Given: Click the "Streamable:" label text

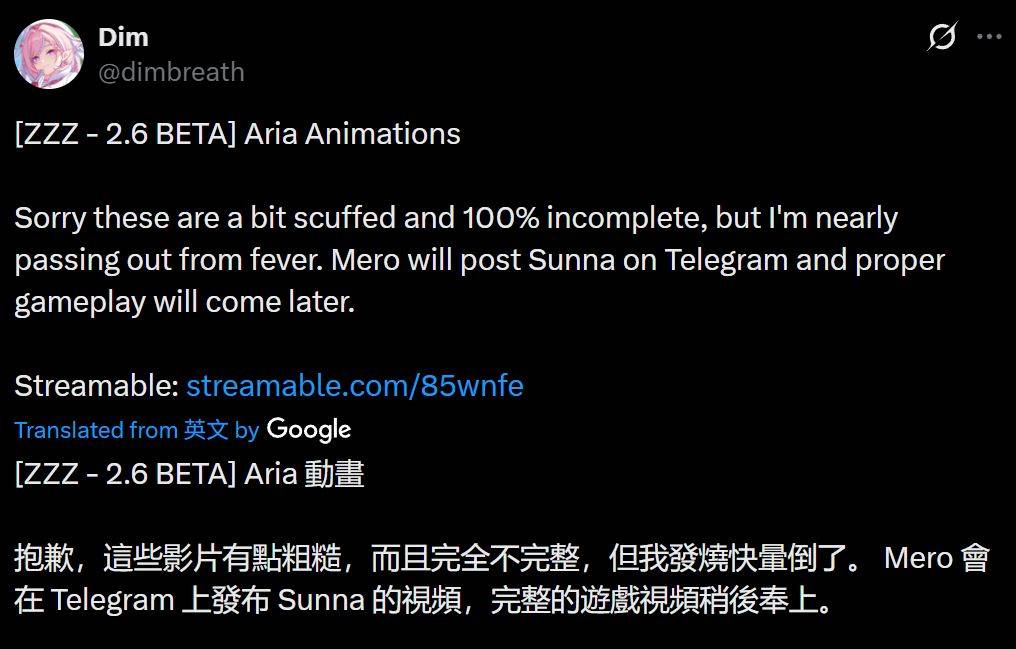Looking at the screenshot, I should 97,386.
